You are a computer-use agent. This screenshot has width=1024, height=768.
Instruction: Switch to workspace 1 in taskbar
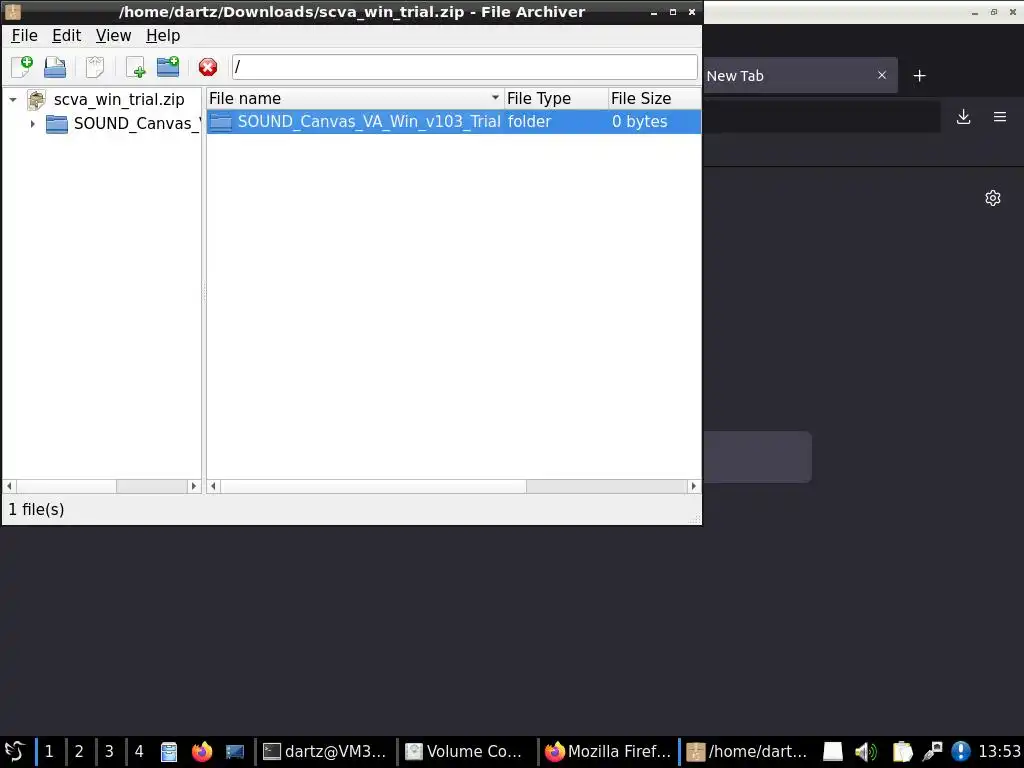49,752
